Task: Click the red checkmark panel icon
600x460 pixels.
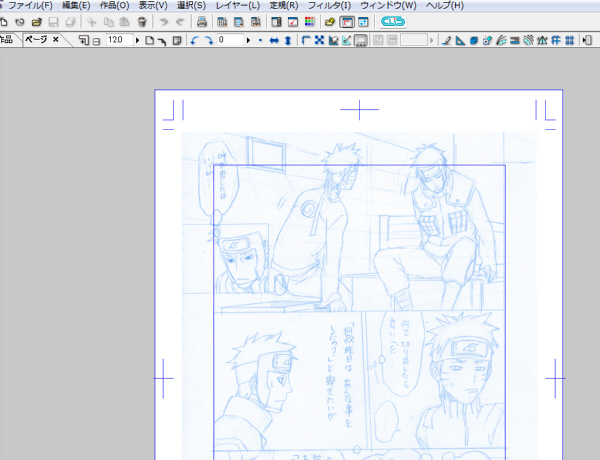Action: 293,22
